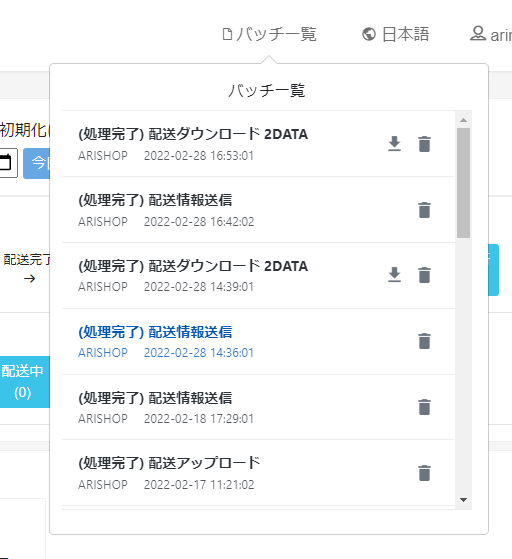Select 配送ダウンロード 2DATA entry from 16:53:01

click(x=258, y=144)
